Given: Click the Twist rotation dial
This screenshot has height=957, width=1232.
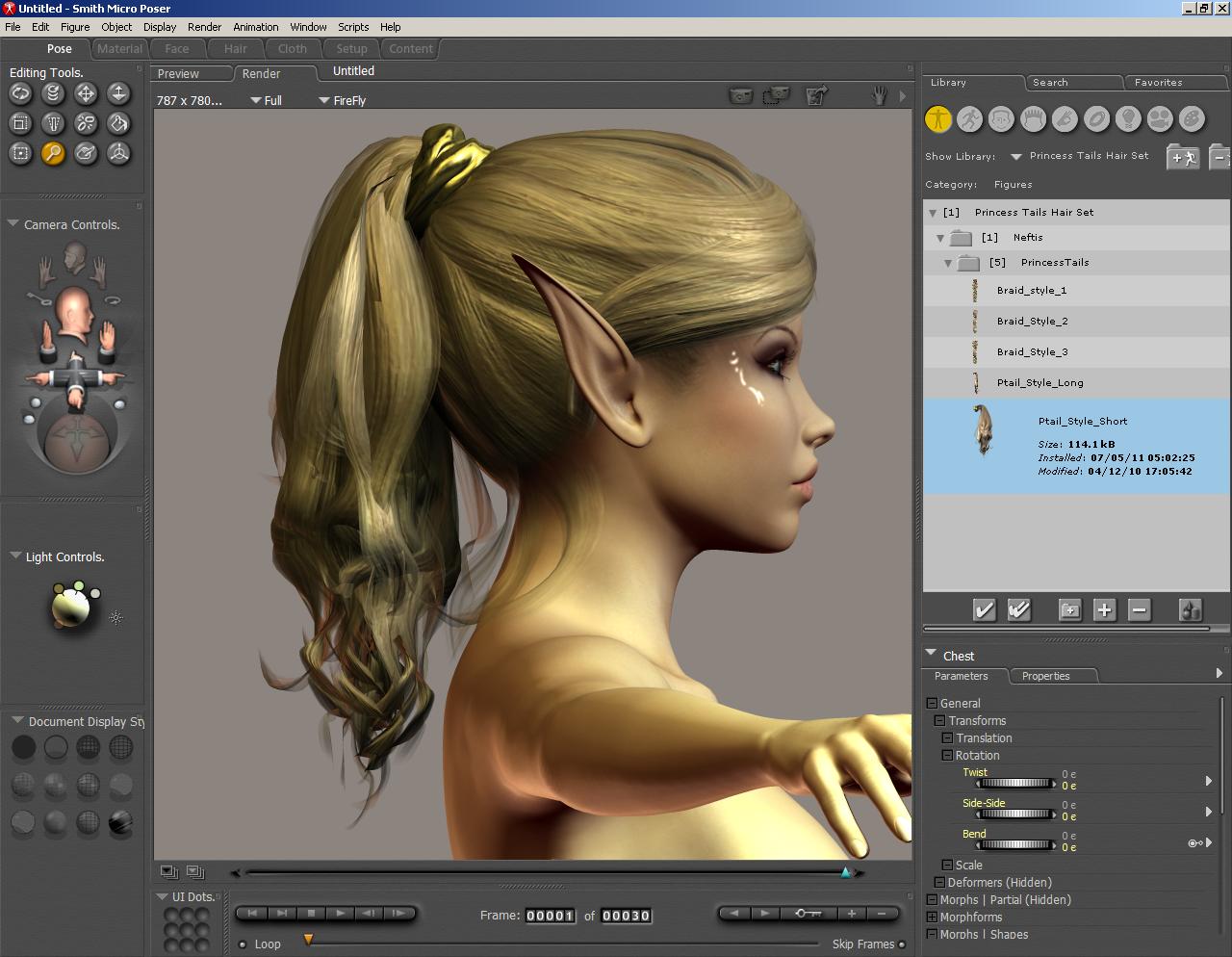Looking at the screenshot, I should [1015, 784].
